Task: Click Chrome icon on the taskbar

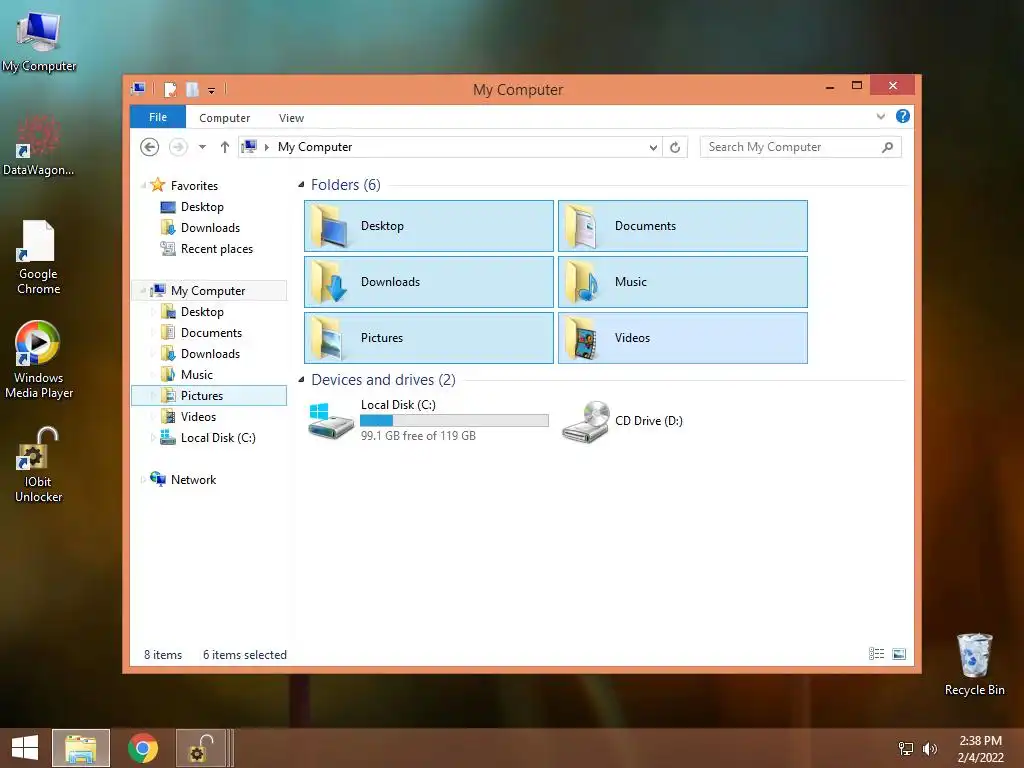Action: coord(142,748)
